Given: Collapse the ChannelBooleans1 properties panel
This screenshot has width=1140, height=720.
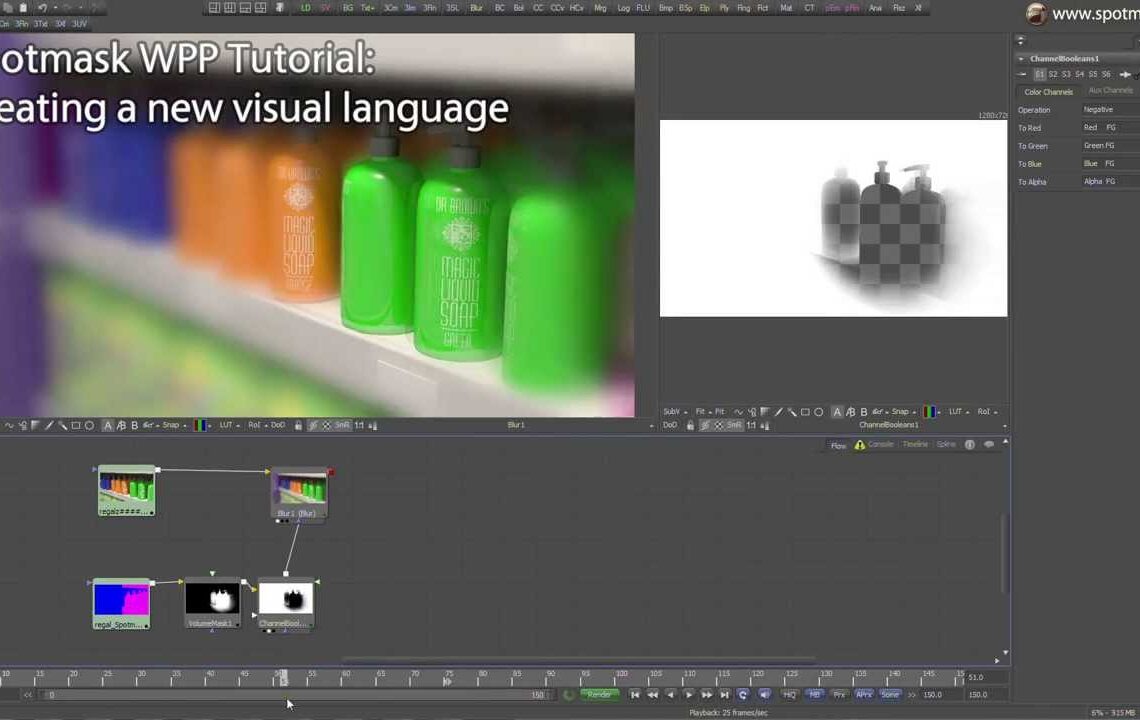Looking at the screenshot, I should [1020, 58].
